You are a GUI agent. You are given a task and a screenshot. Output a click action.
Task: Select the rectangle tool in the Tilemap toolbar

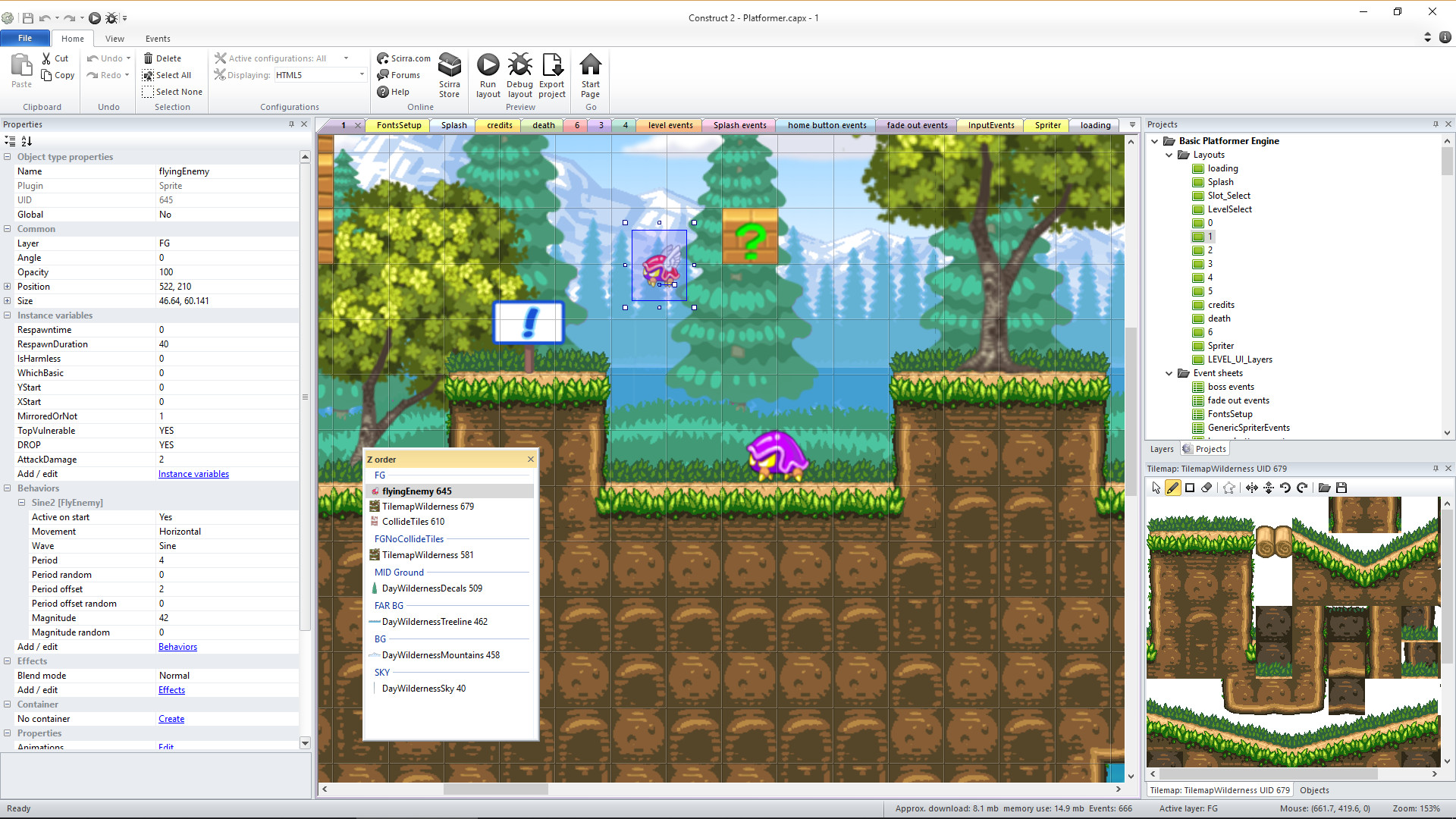(x=1191, y=488)
